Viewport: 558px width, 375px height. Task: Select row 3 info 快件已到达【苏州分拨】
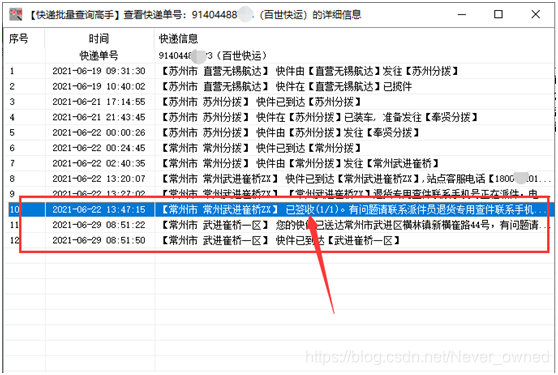pos(262,102)
